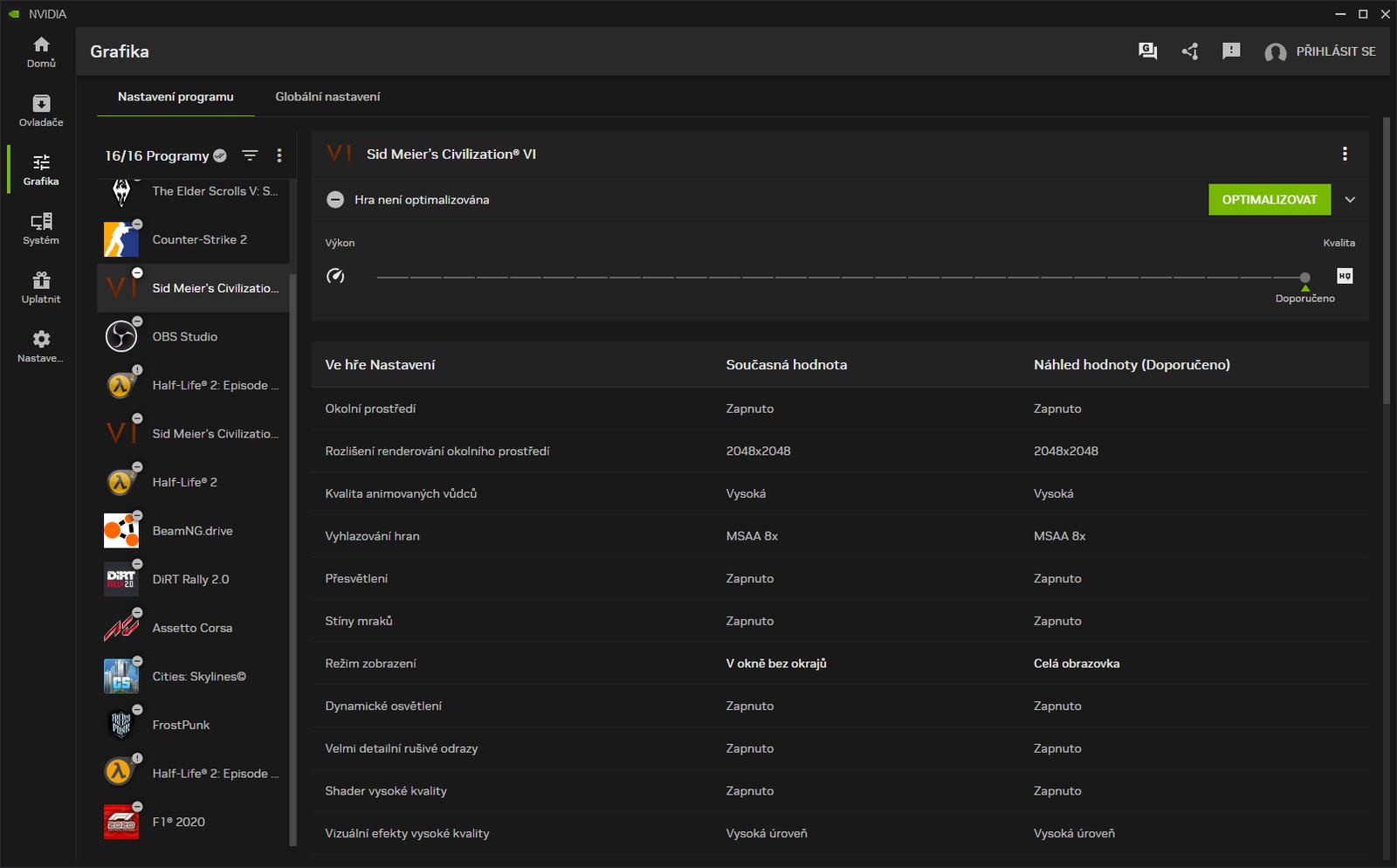Click the Doporučeno slider handle

point(1304,277)
